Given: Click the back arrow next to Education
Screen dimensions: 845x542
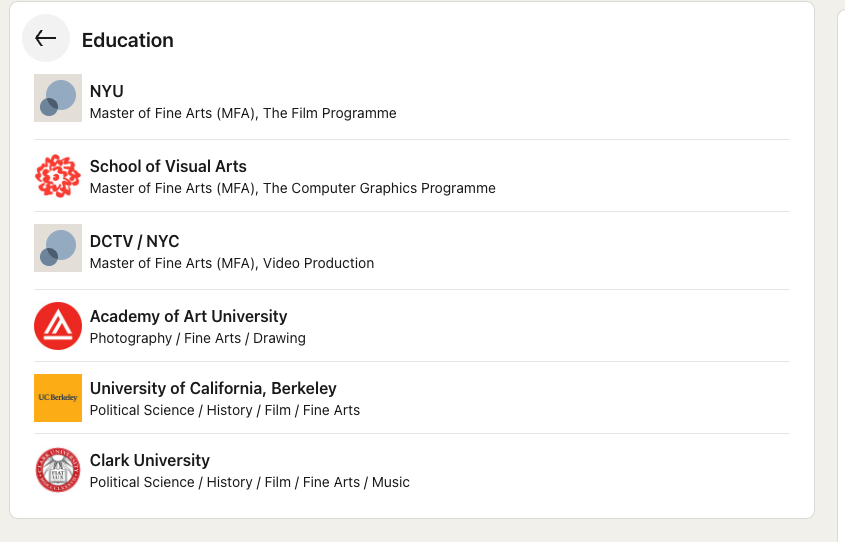Looking at the screenshot, I should coord(46,38).
